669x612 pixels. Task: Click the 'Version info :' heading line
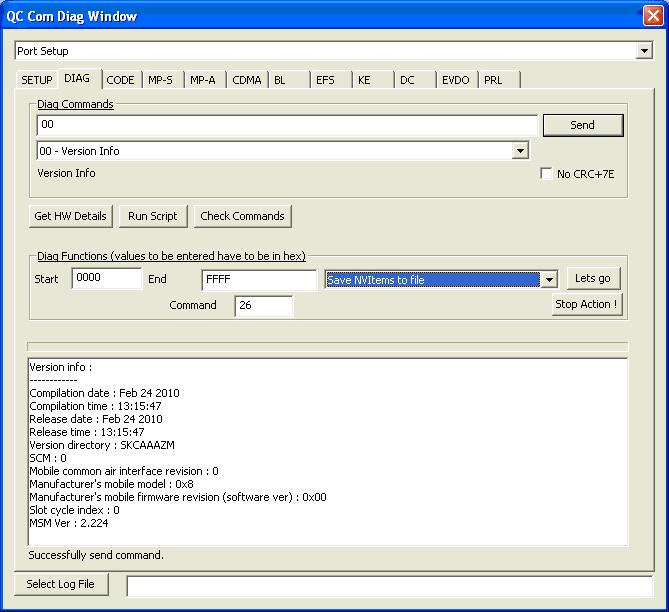click(x=61, y=367)
